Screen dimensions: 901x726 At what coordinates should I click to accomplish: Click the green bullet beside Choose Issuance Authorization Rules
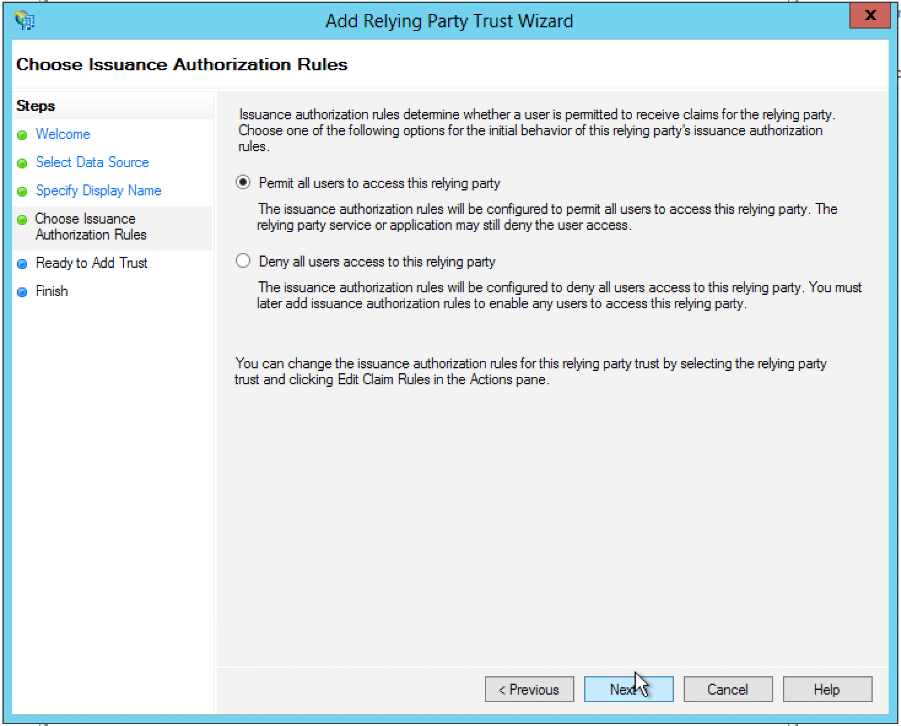(x=22, y=220)
